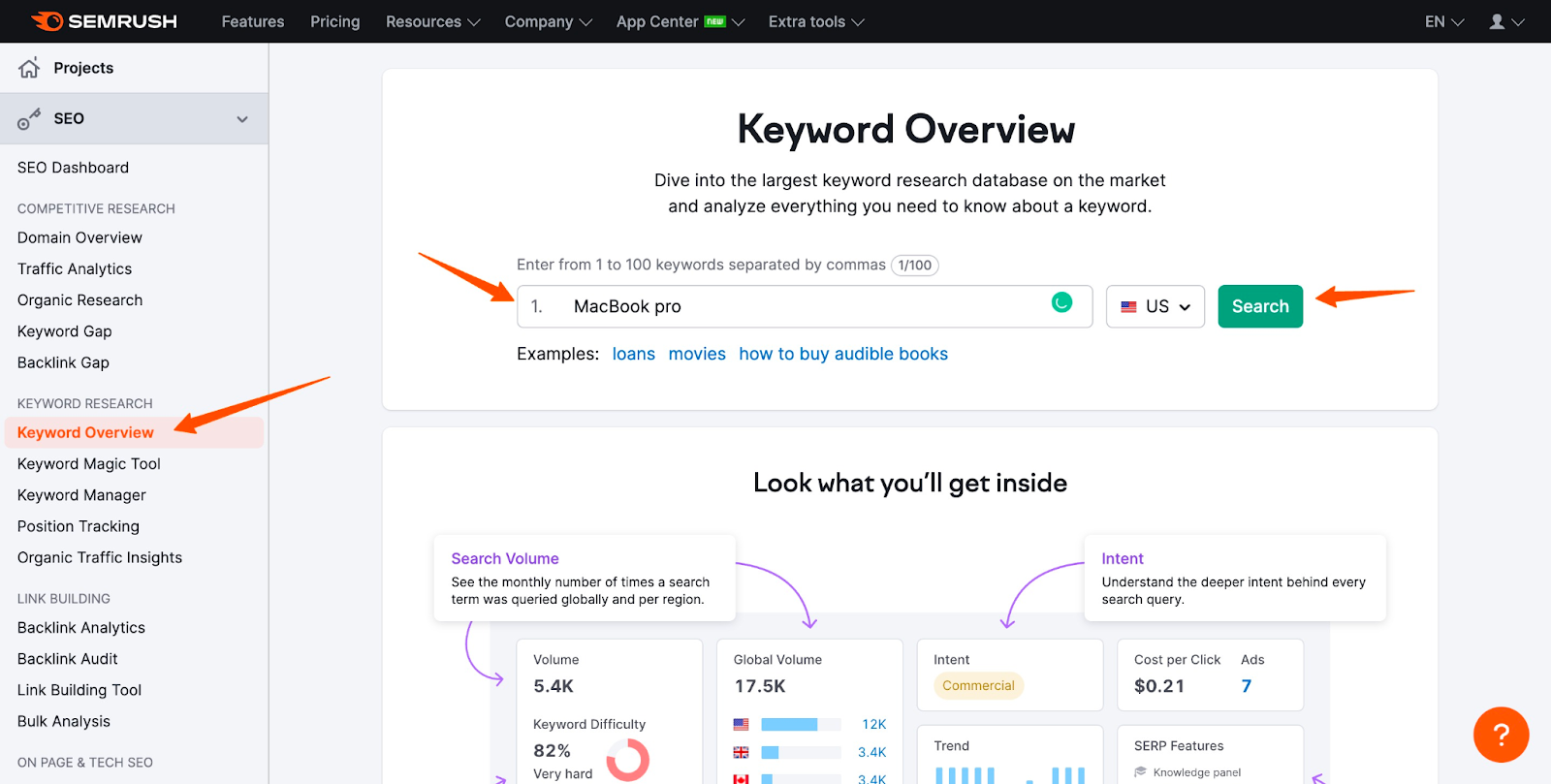The width and height of the screenshot is (1551, 784).
Task: Open the Features menu item
Action: 253,21
